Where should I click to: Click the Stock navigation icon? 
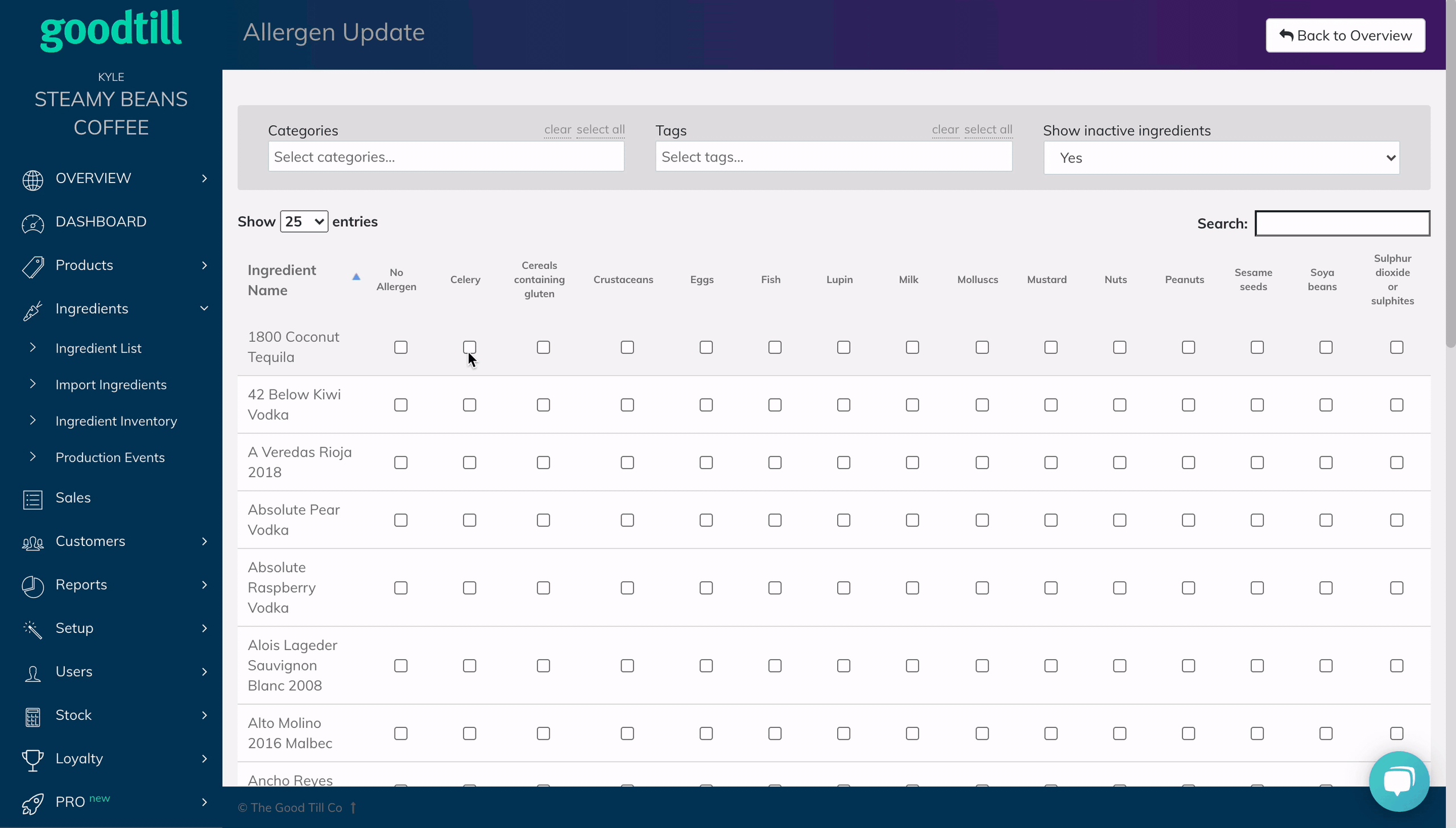click(33, 714)
